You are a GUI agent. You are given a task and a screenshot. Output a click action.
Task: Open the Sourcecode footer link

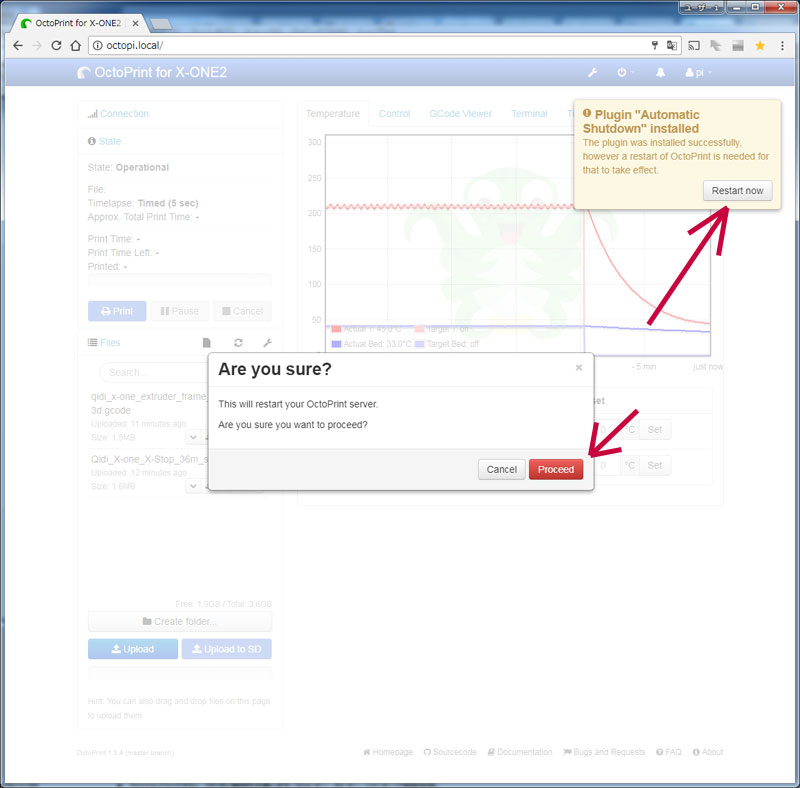pyautogui.click(x=450, y=752)
